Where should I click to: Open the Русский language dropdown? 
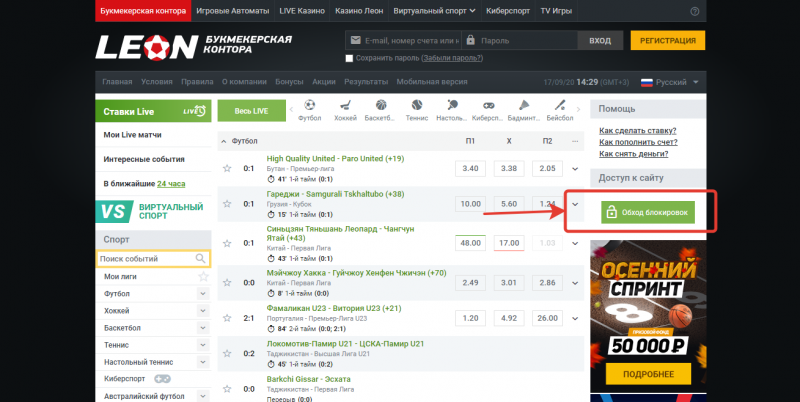[x=669, y=82]
